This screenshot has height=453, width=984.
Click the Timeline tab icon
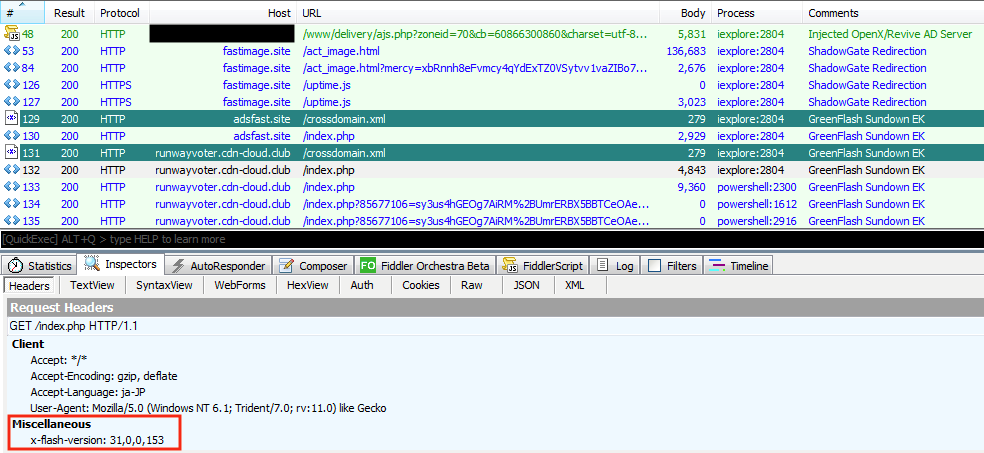(x=717, y=266)
